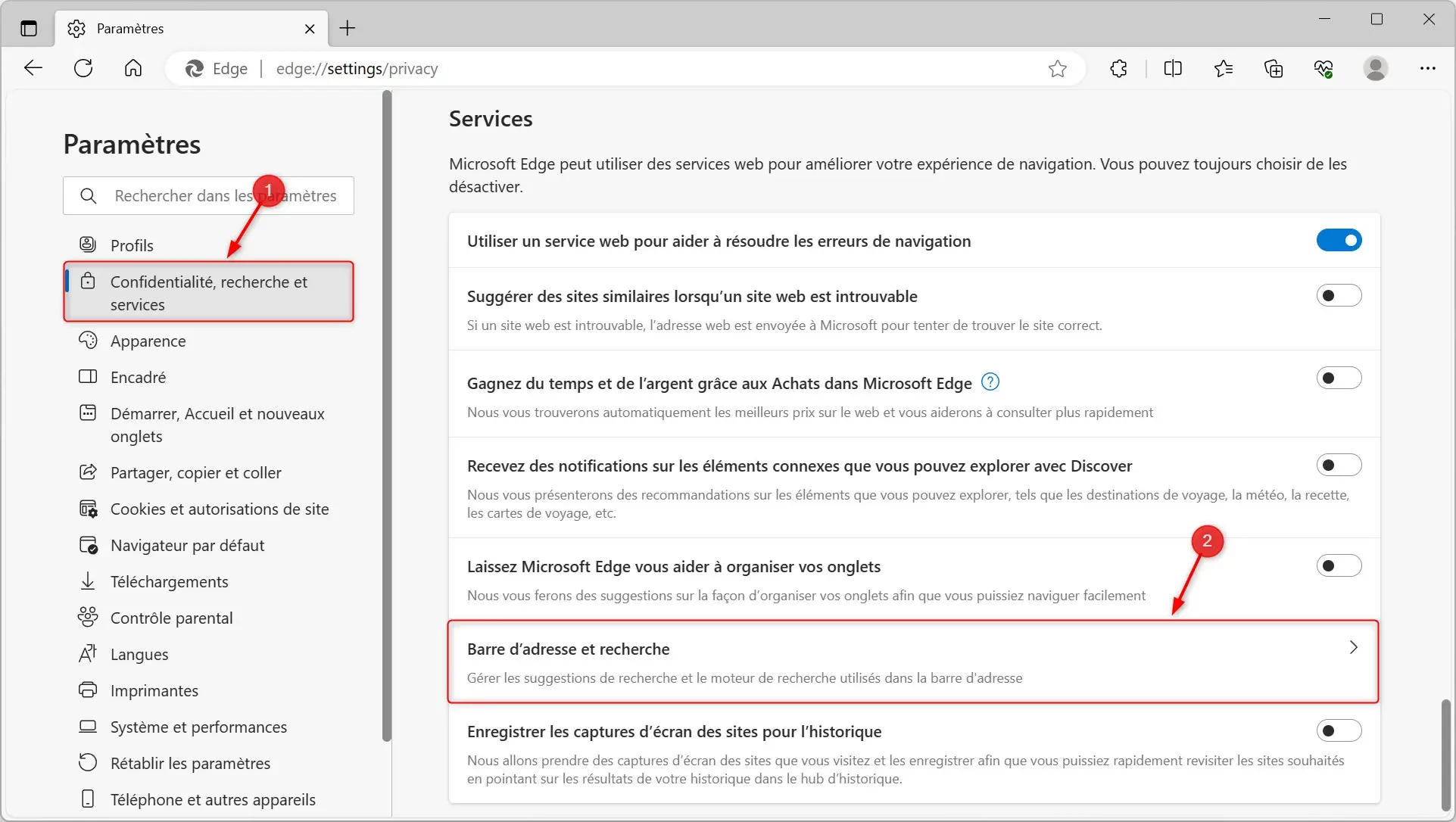Viewport: 1456px width, 822px height.
Task: Open Cookies et autorisations de site
Action: tap(208, 509)
